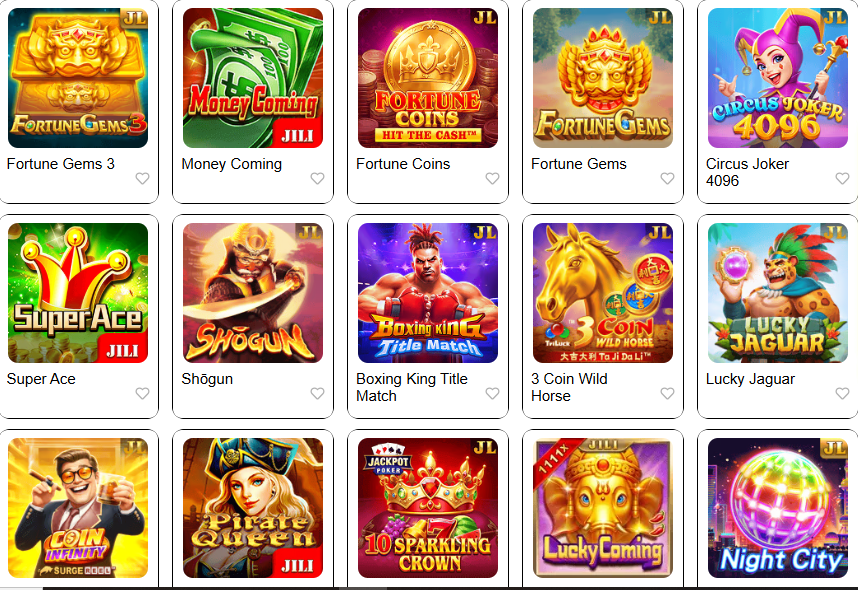Favorite Shōgun using its heart icon
858x590 pixels.
click(317, 394)
